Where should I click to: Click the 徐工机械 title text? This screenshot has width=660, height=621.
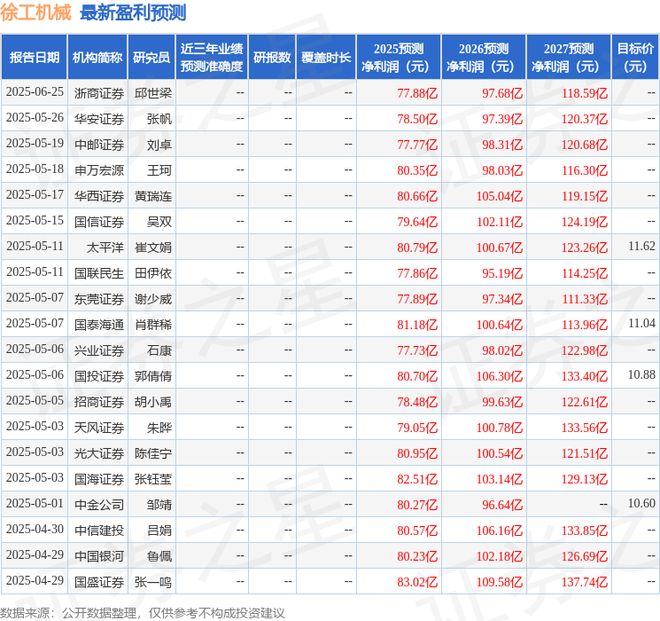pos(36,13)
